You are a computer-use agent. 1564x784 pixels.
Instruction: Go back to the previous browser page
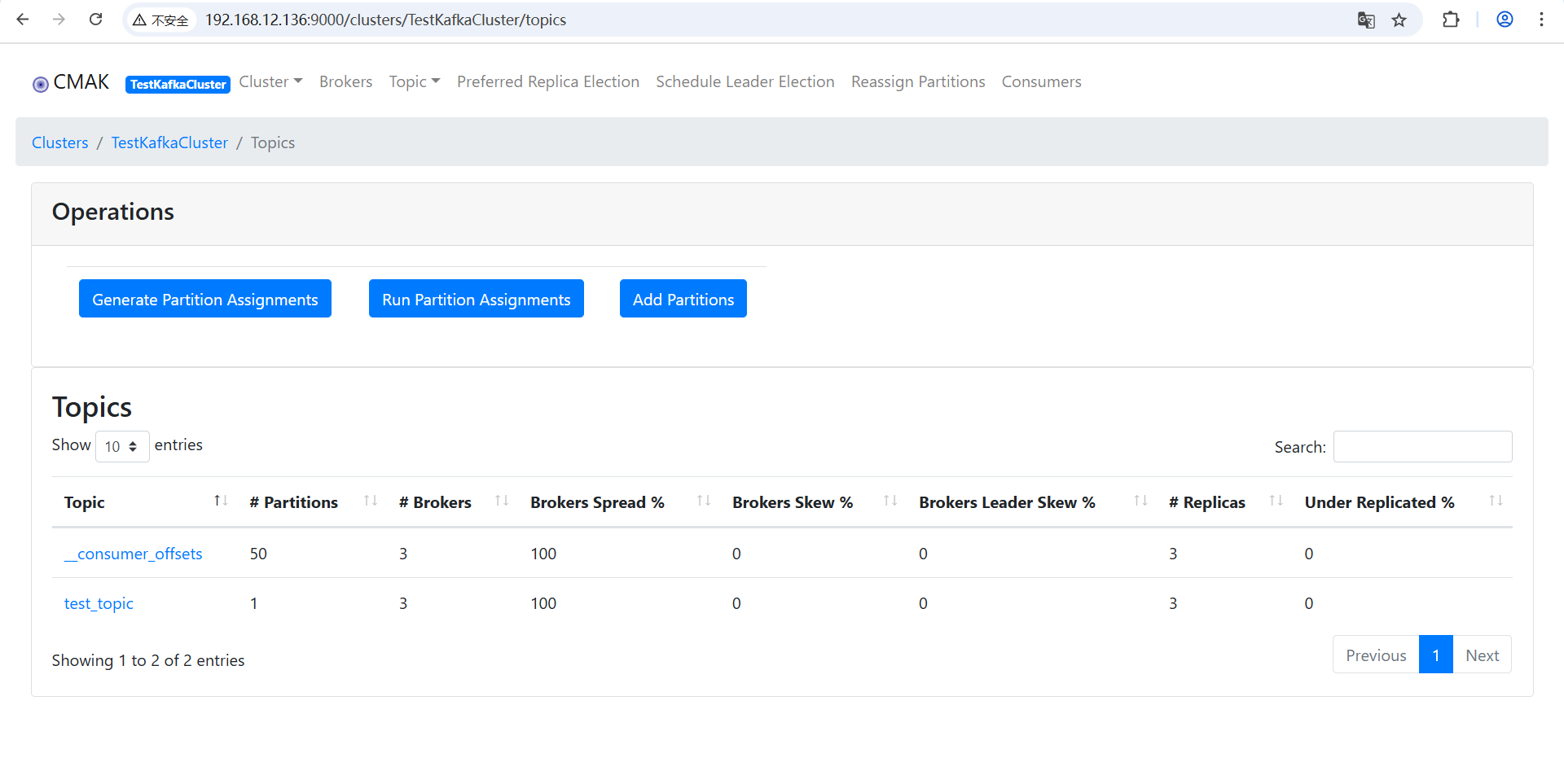pyautogui.click(x=23, y=20)
